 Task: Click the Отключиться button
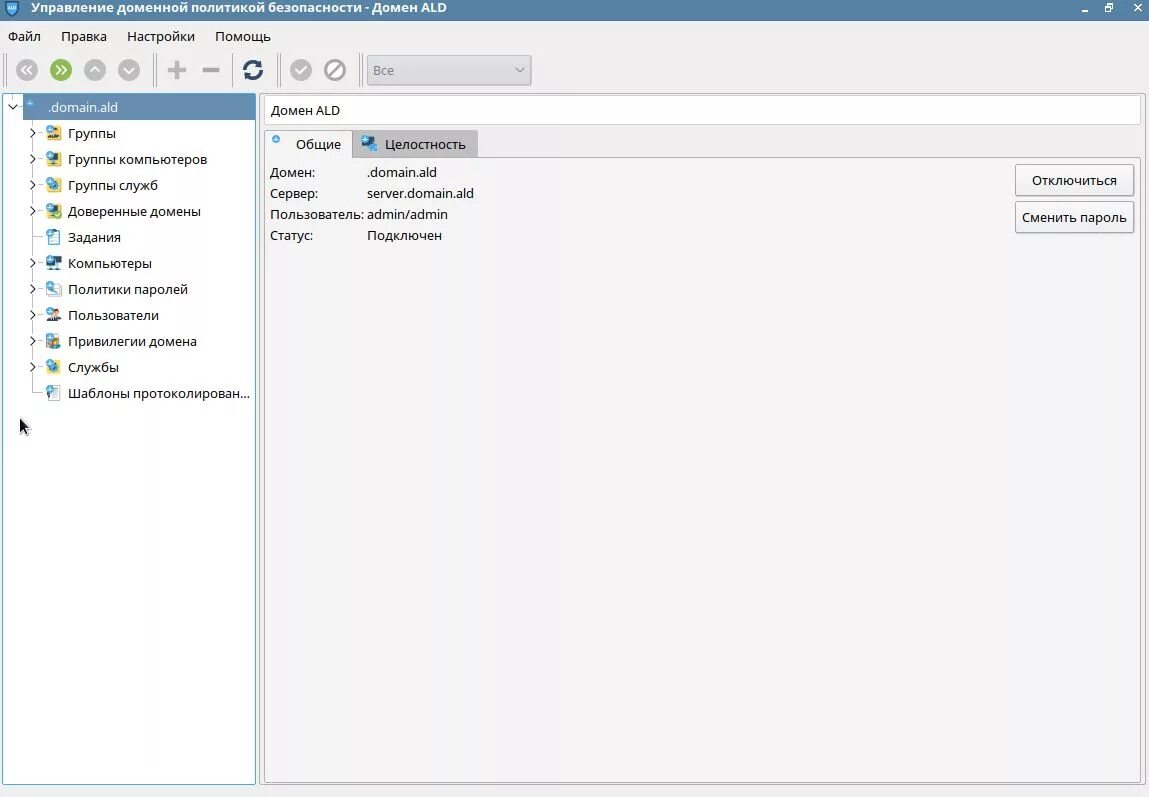tap(1074, 180)
